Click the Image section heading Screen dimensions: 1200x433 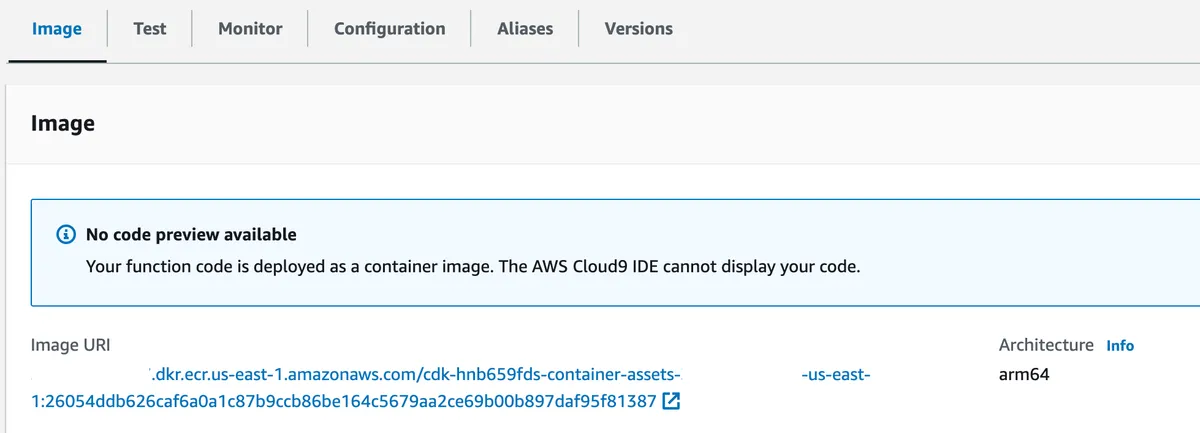pos(63,124)
